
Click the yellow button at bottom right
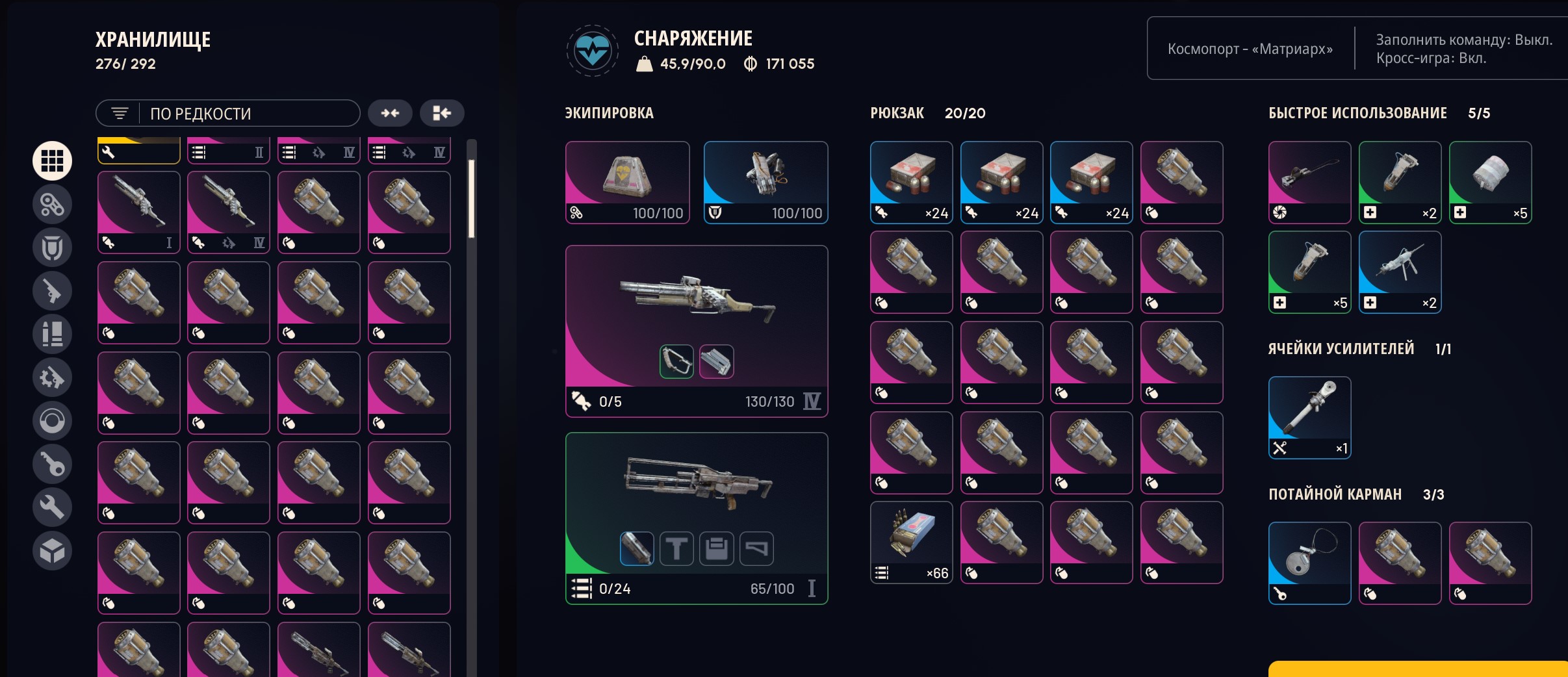click(1418, 669)
